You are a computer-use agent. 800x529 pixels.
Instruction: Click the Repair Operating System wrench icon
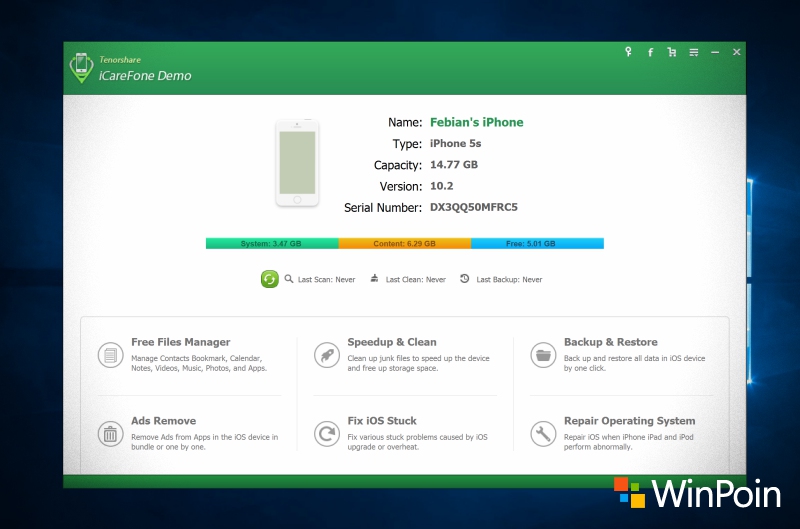click(x=543, y=433)
